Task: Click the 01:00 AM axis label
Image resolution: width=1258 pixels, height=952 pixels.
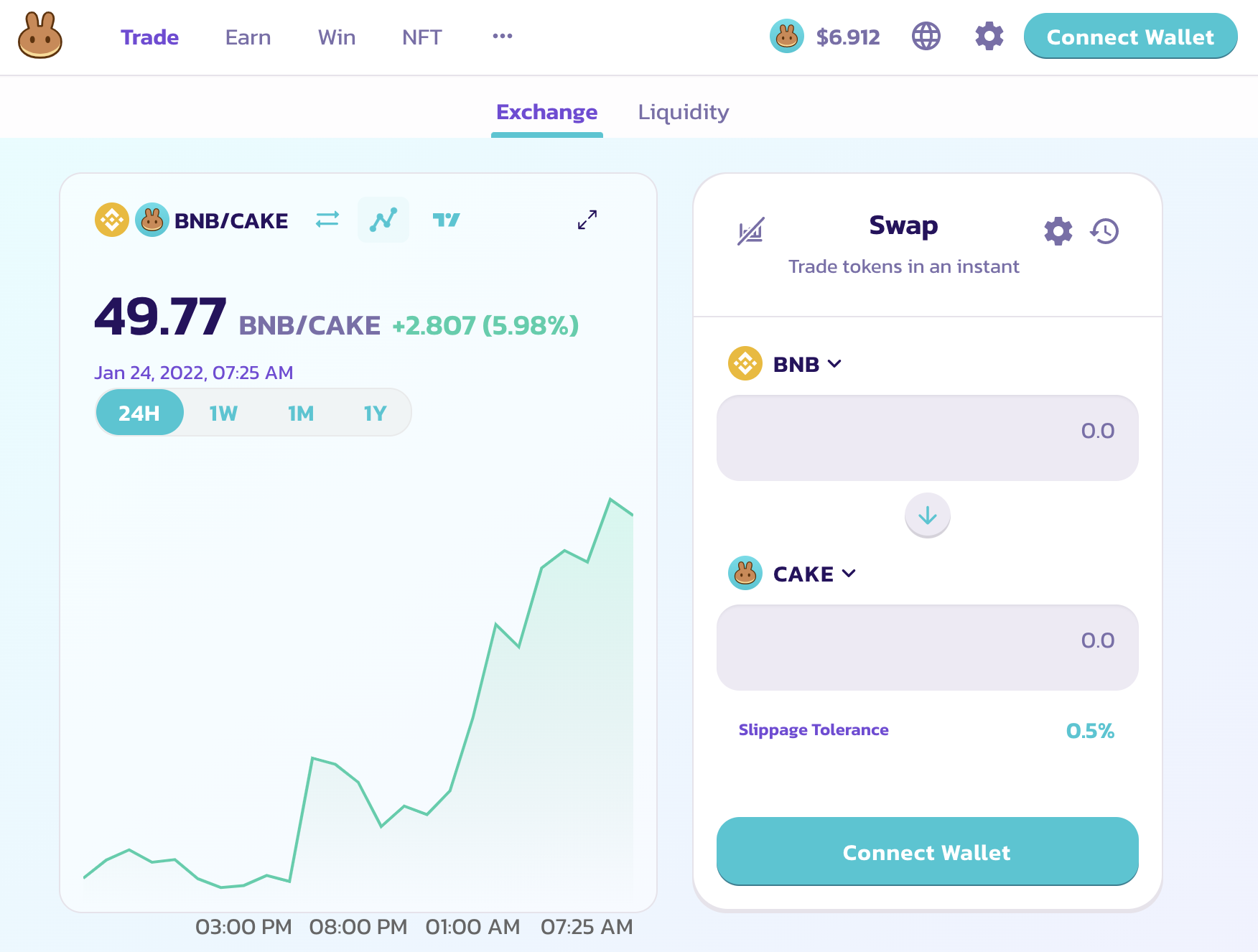Action: 472,927
